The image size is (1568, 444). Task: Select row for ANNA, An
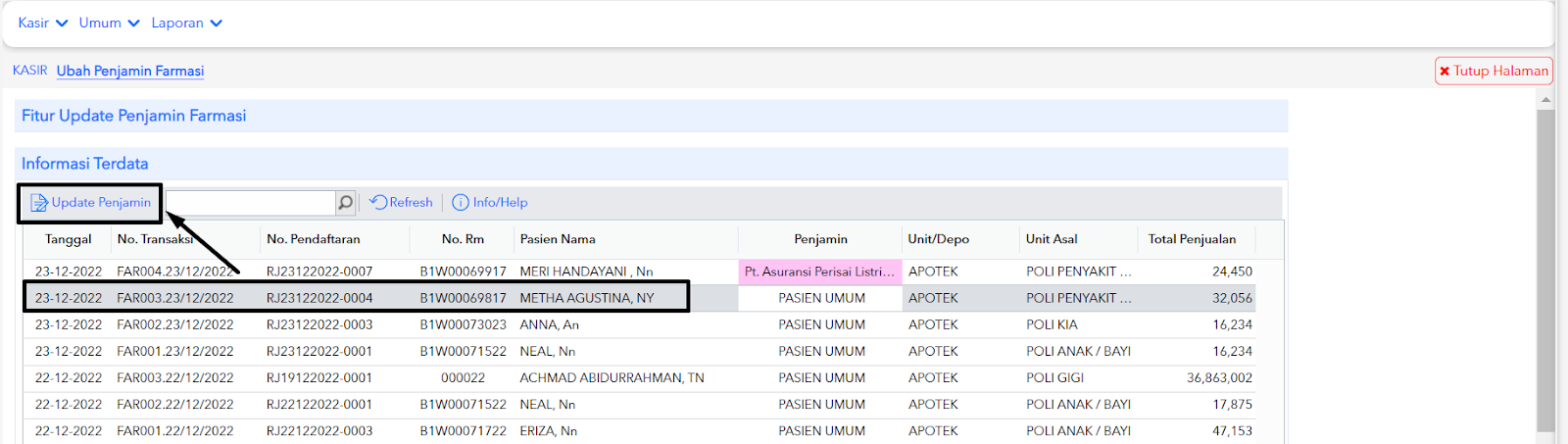pos(640,324)
